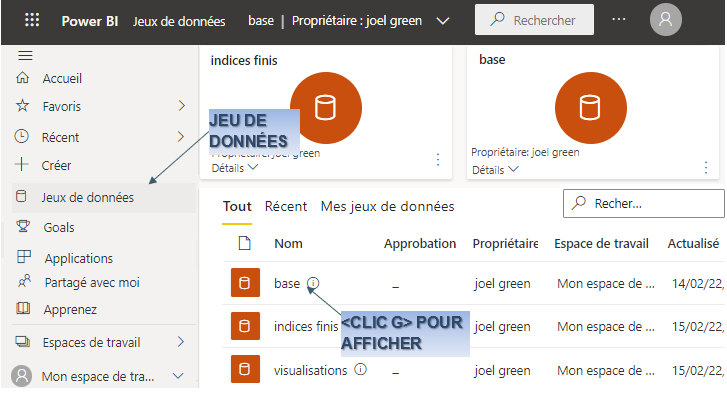This screenshot has width=727, height=394.
Task: Open the user profile avatar in header
Action: (x=665, y=20)
